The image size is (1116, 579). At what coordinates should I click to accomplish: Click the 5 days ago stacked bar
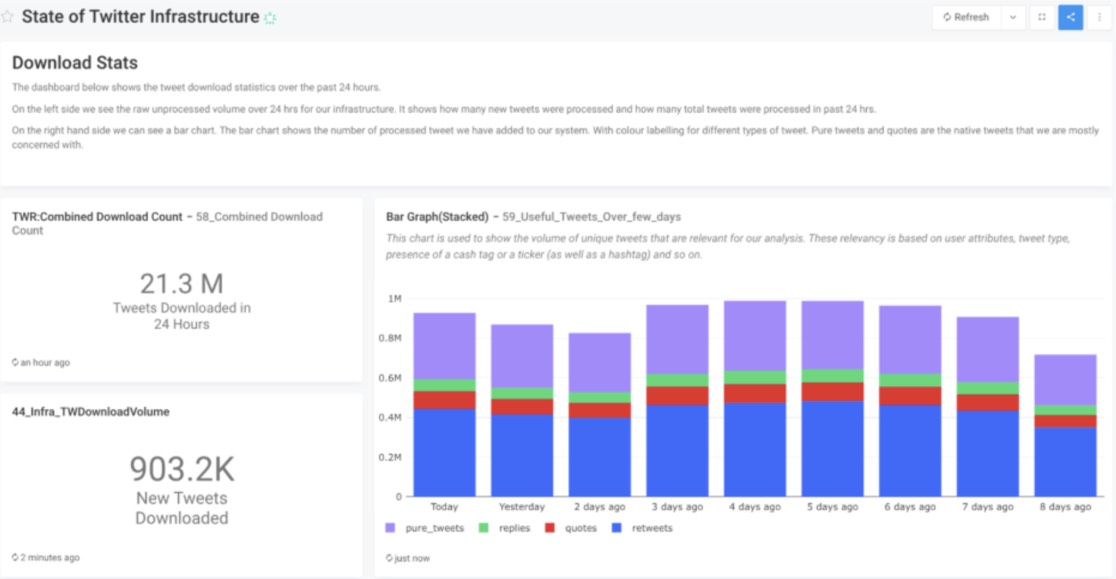832,398
